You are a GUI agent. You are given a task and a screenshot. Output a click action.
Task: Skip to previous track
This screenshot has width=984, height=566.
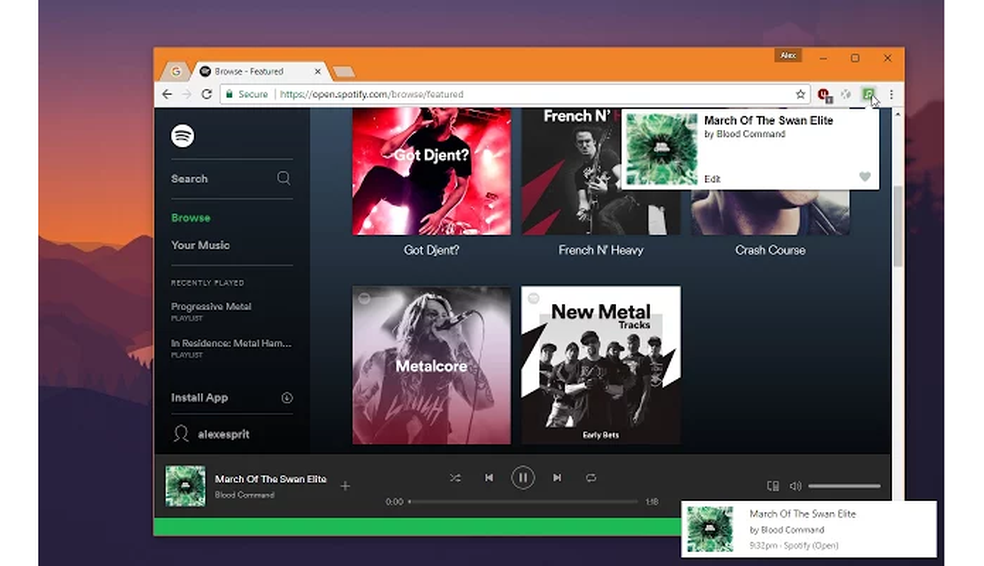point(489,478)
